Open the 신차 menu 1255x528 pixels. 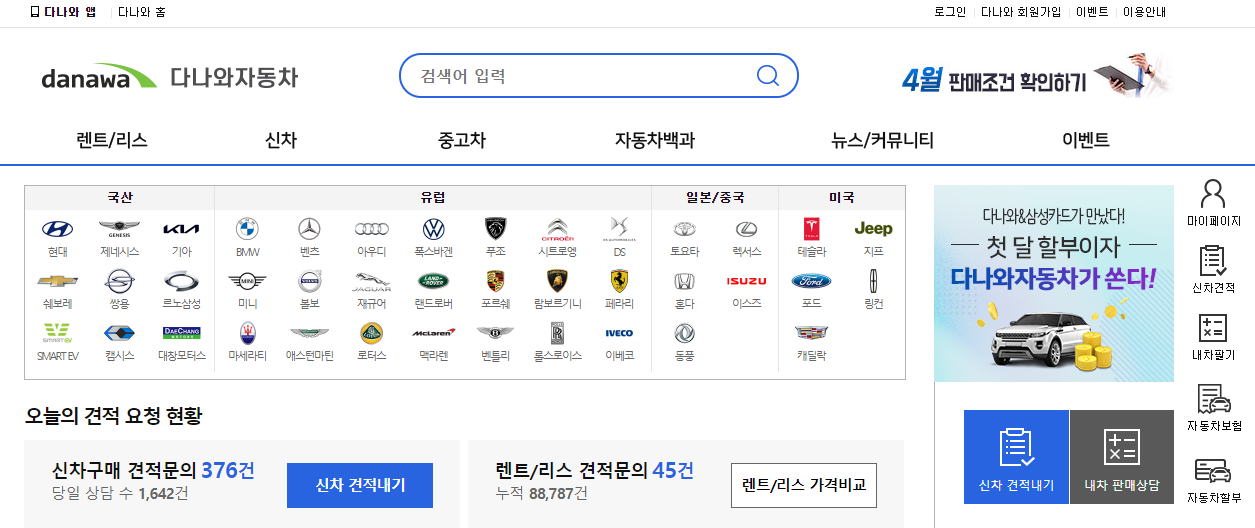coord(281,140)
